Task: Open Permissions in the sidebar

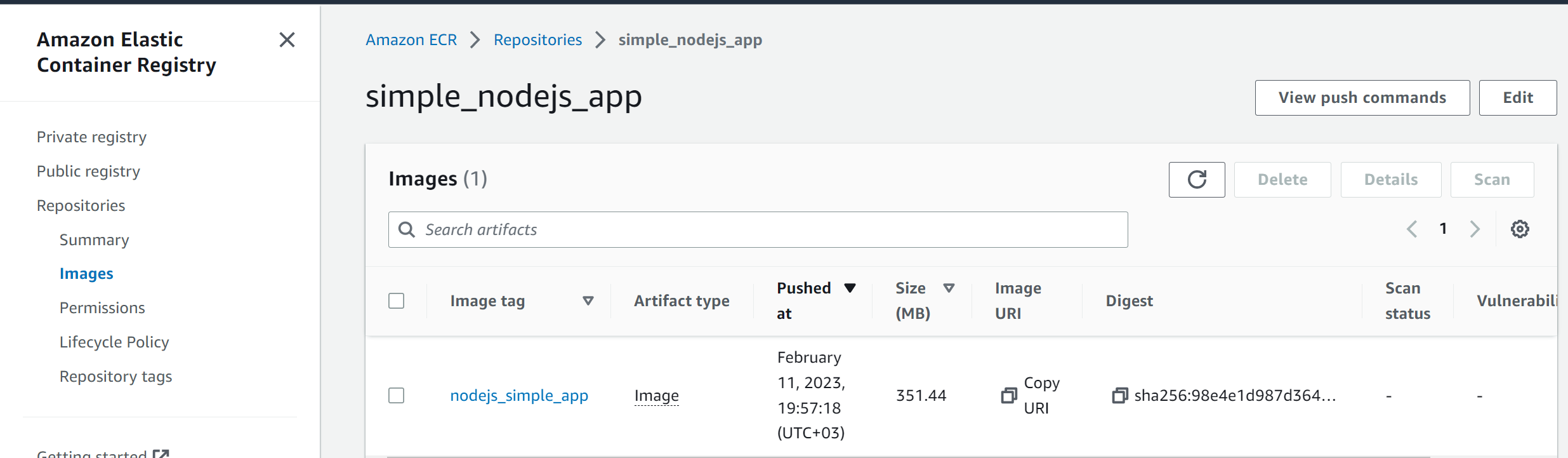Action: pos(102,308)
